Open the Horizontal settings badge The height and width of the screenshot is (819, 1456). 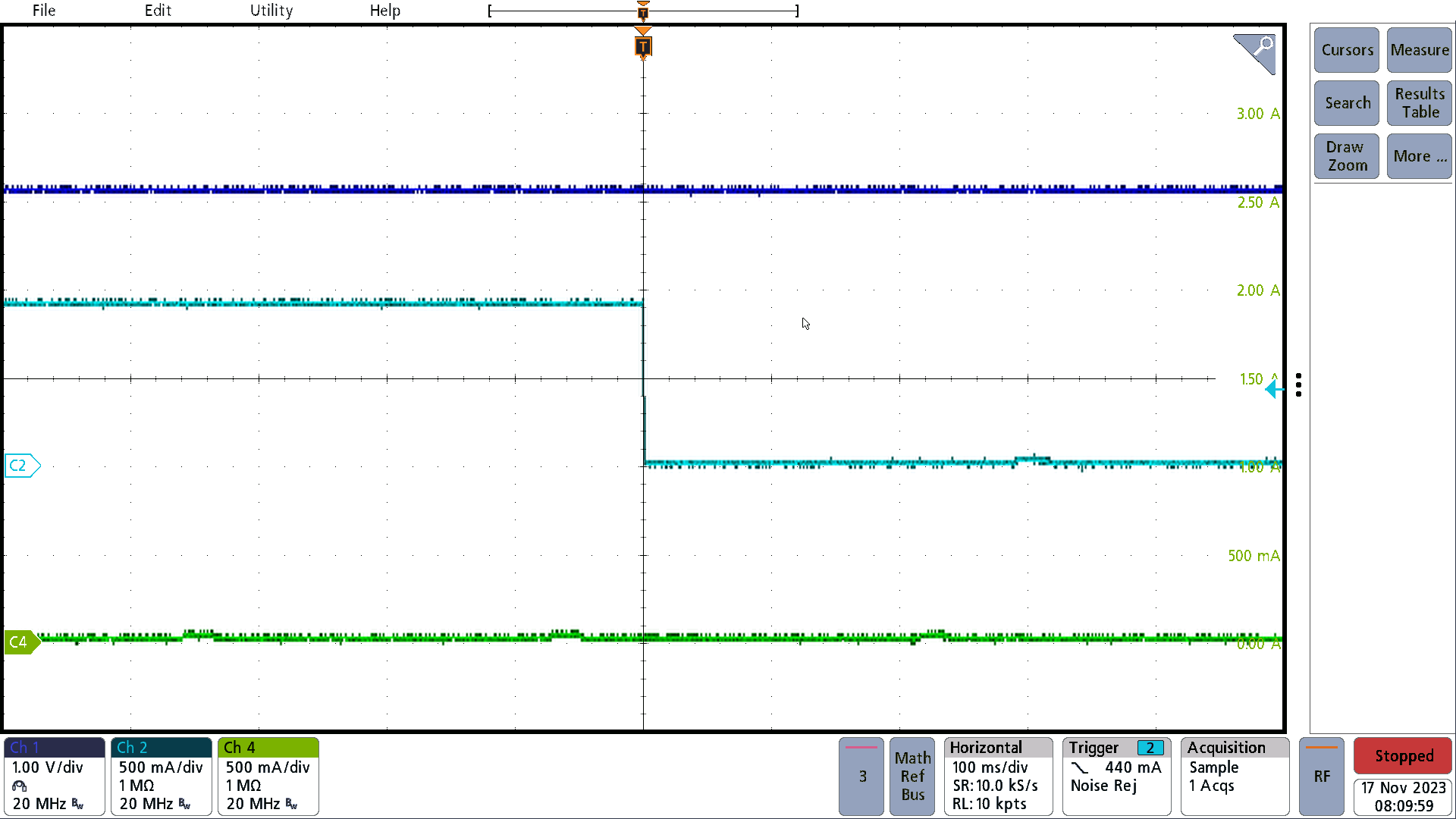999,777
